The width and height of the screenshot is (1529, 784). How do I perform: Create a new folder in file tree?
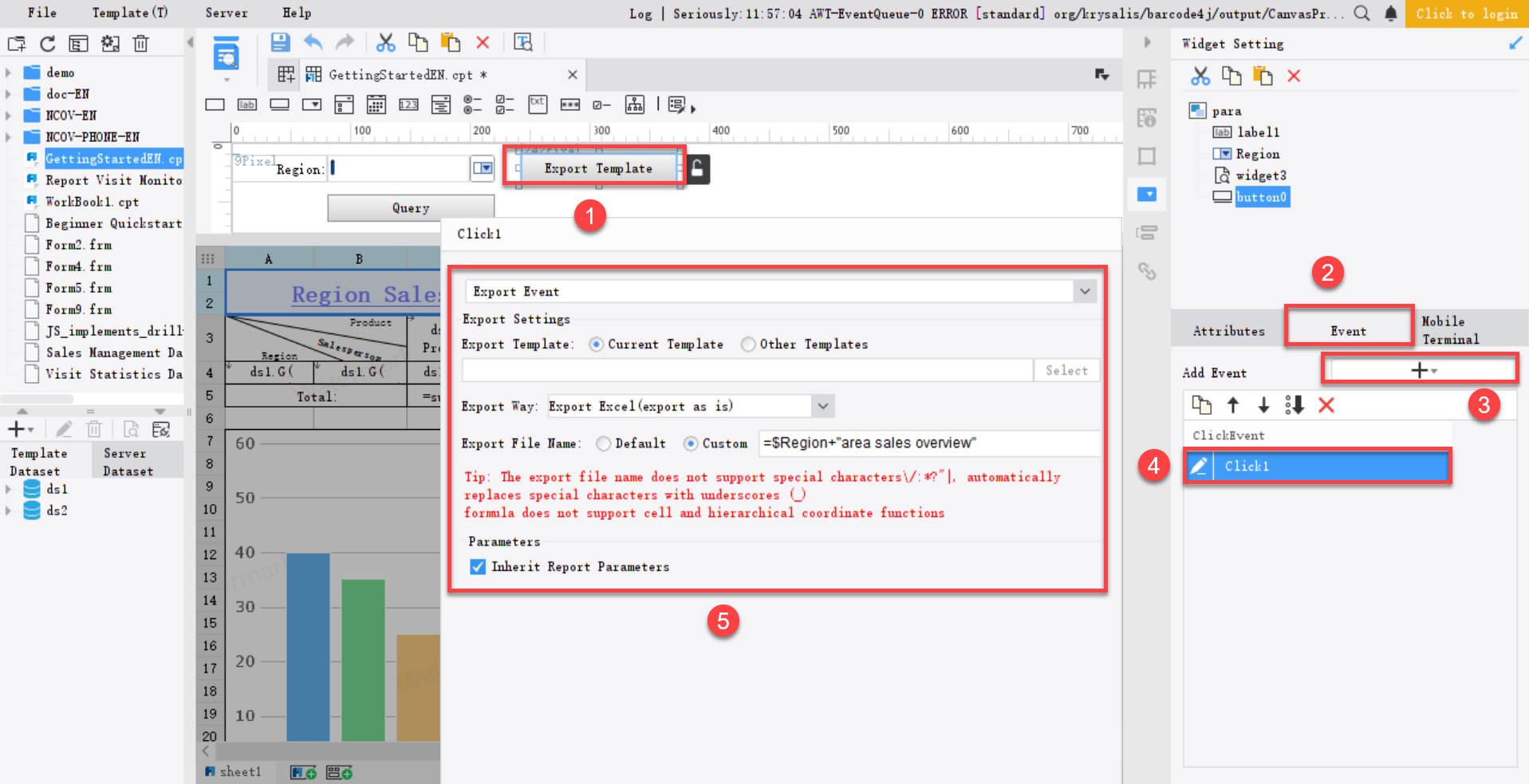(16, 44)
